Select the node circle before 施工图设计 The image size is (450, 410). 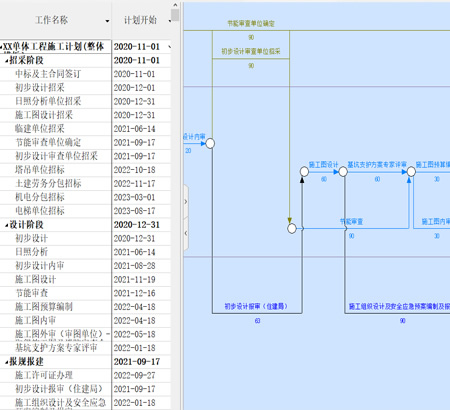coord(304,172)
